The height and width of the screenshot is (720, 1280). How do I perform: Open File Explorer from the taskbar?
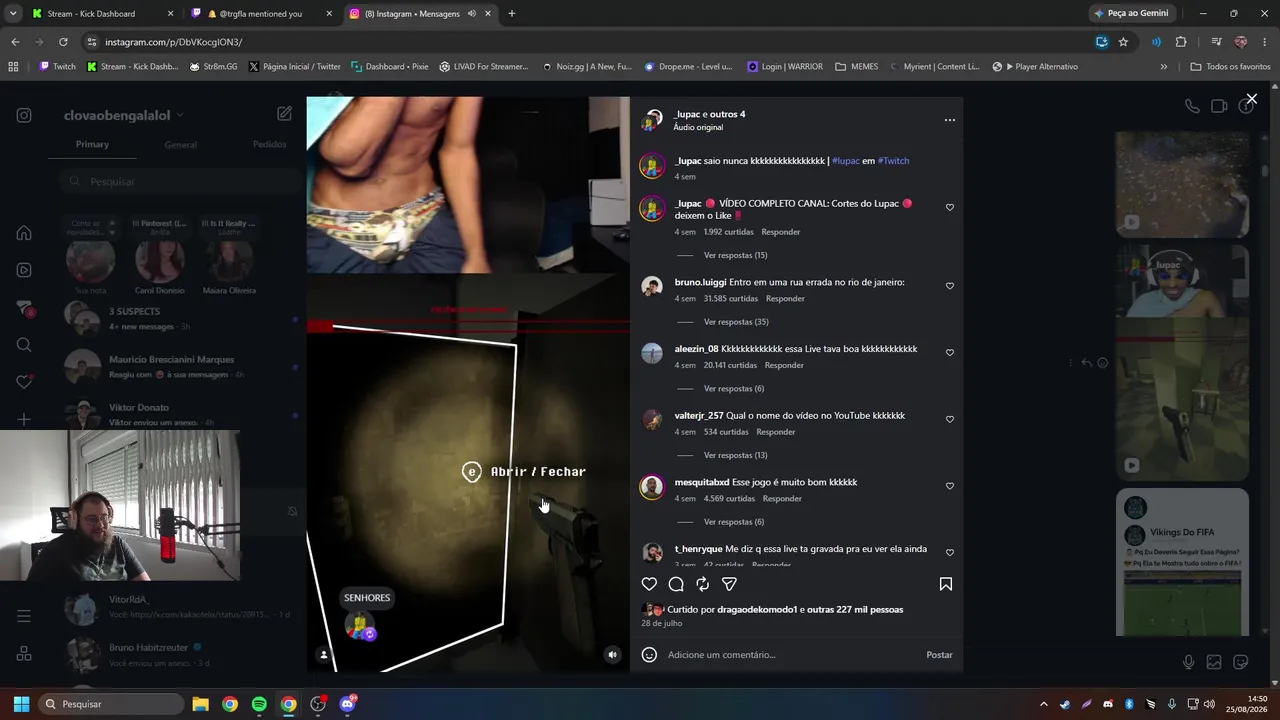tap(200, 704)
